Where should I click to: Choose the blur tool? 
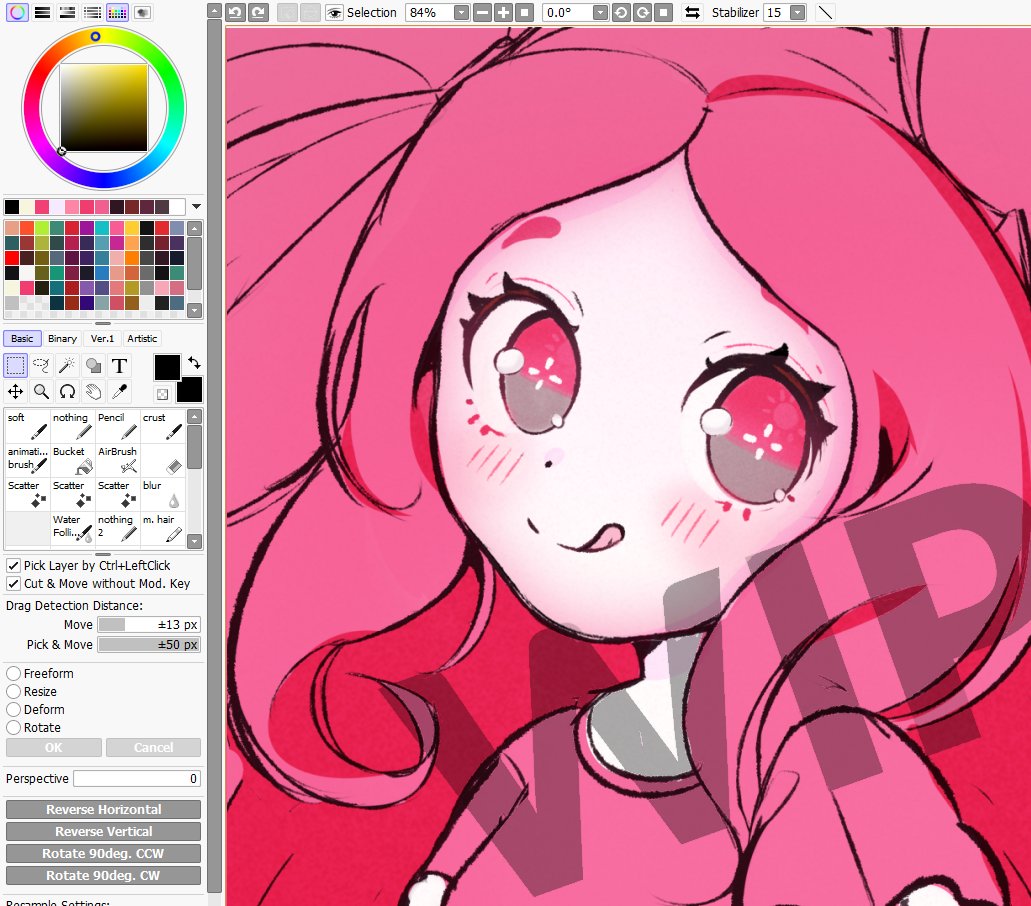click(163, 494)
